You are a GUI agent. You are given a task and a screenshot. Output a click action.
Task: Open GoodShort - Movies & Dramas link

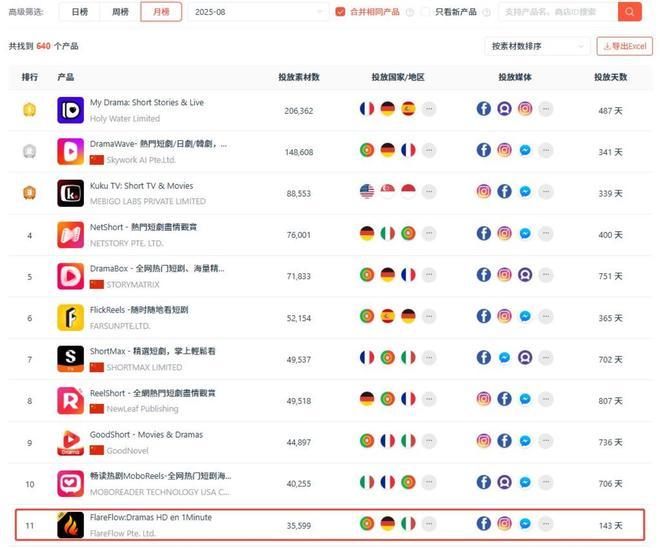point(146,434)
